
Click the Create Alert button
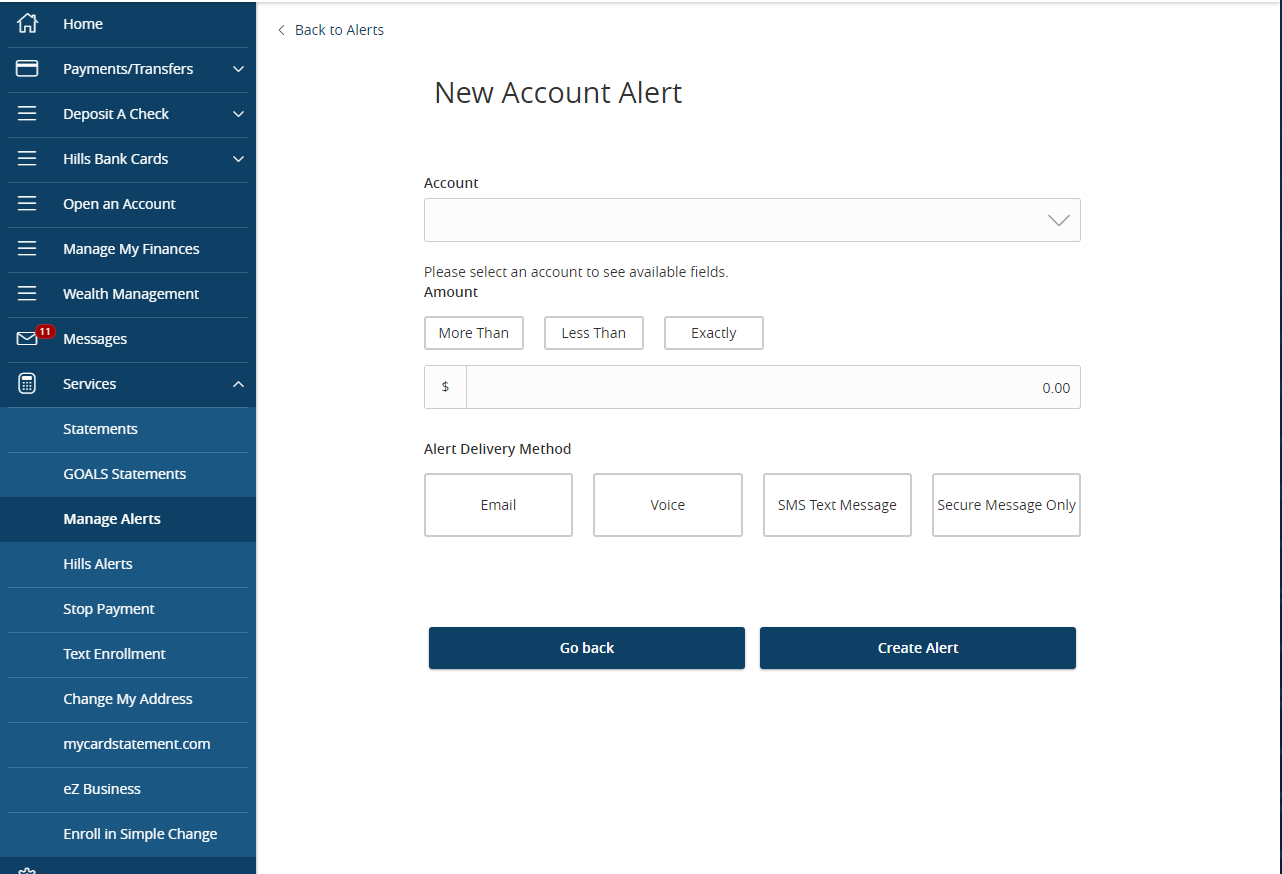(x=918, y=648)
